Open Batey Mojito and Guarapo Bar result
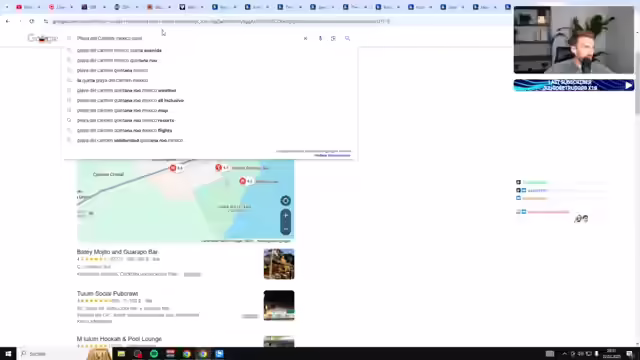This screenshot has width=640, height=360. coord(117,252)
